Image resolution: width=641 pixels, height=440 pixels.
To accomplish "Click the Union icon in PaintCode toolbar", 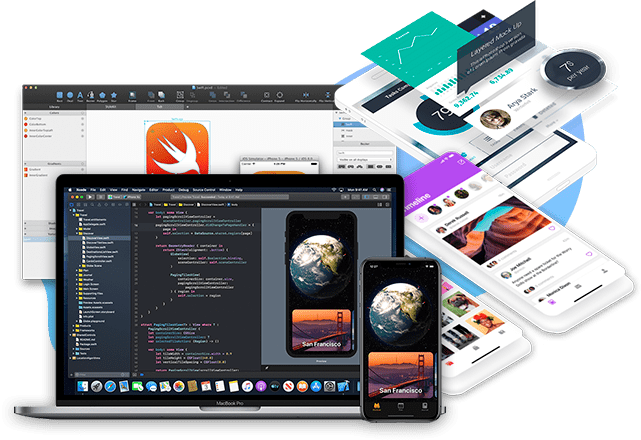I will point(213,95).
